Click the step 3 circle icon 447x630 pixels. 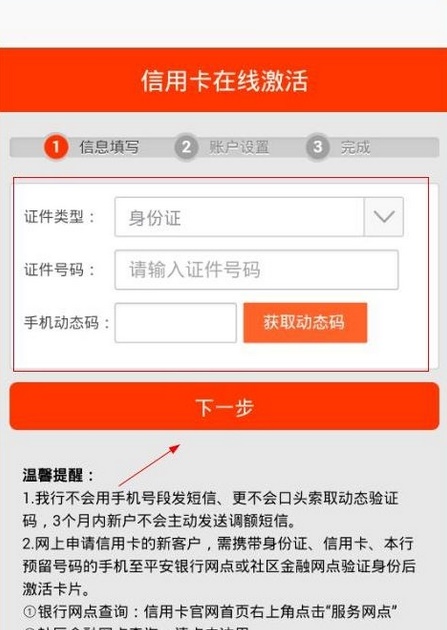coord(317,147)
